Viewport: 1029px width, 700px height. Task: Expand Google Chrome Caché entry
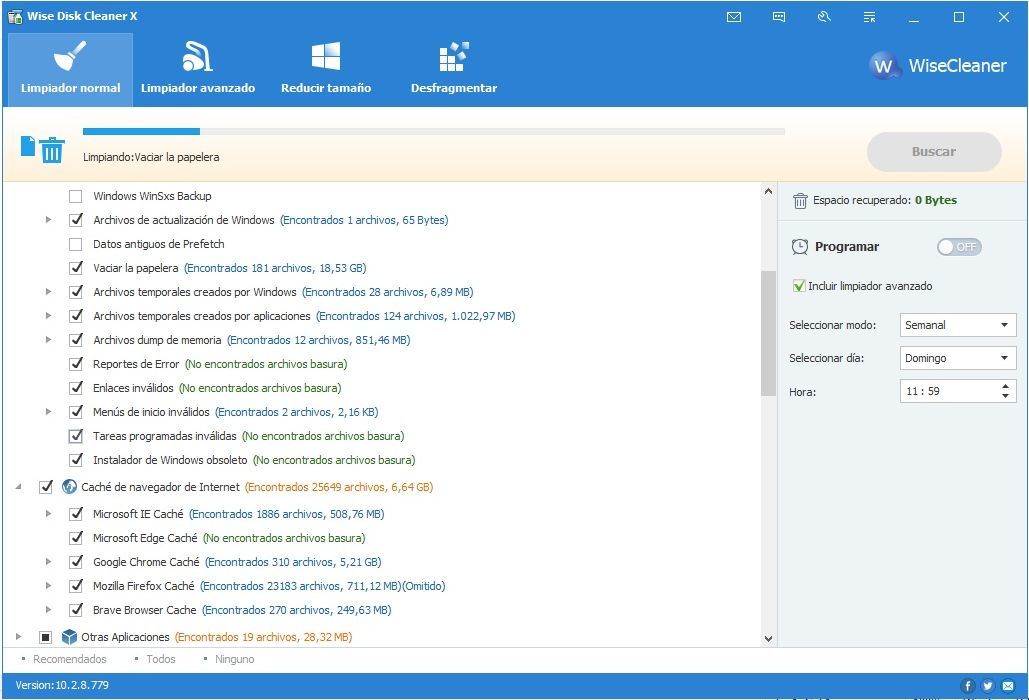tap(49, 562)
